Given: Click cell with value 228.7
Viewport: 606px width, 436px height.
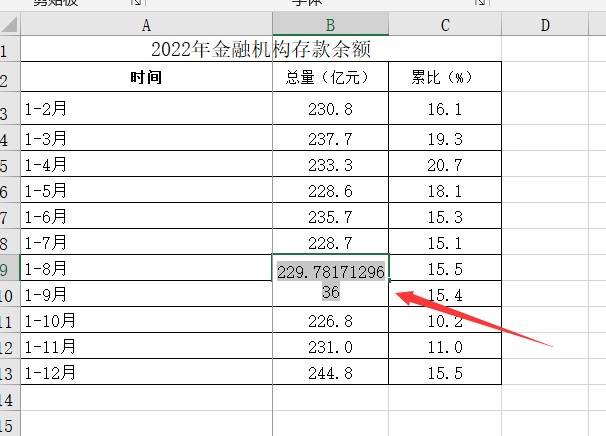Looking at the screenshot, I should (x=330, y=242).
